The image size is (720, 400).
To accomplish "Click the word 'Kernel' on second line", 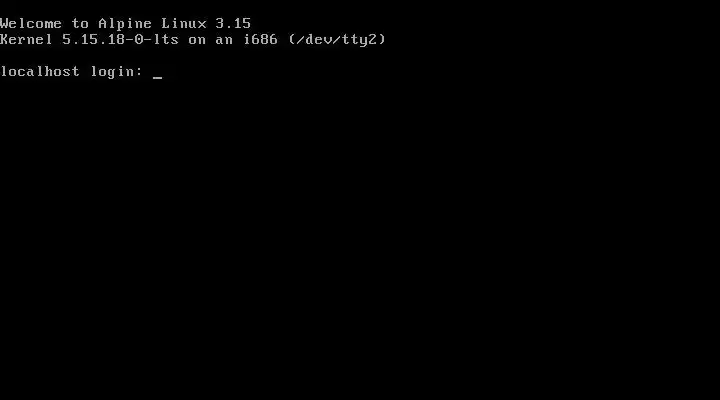I will coord(26,39).
